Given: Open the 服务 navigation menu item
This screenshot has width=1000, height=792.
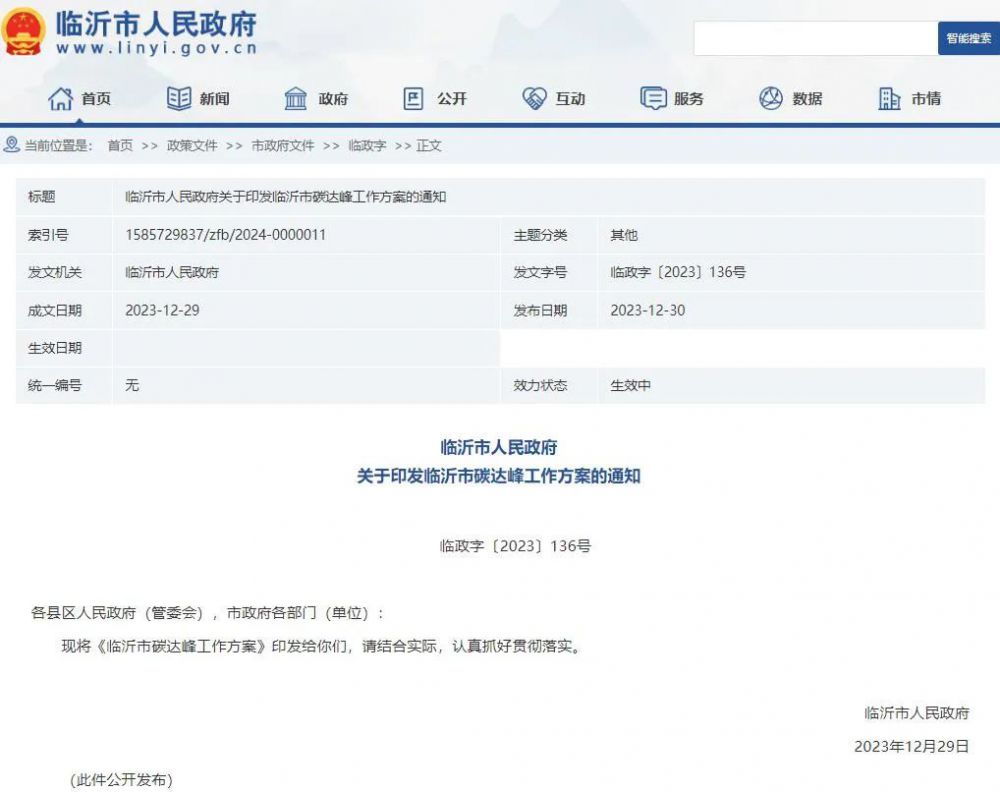Looking at the screenshot, I should [688, 98].
